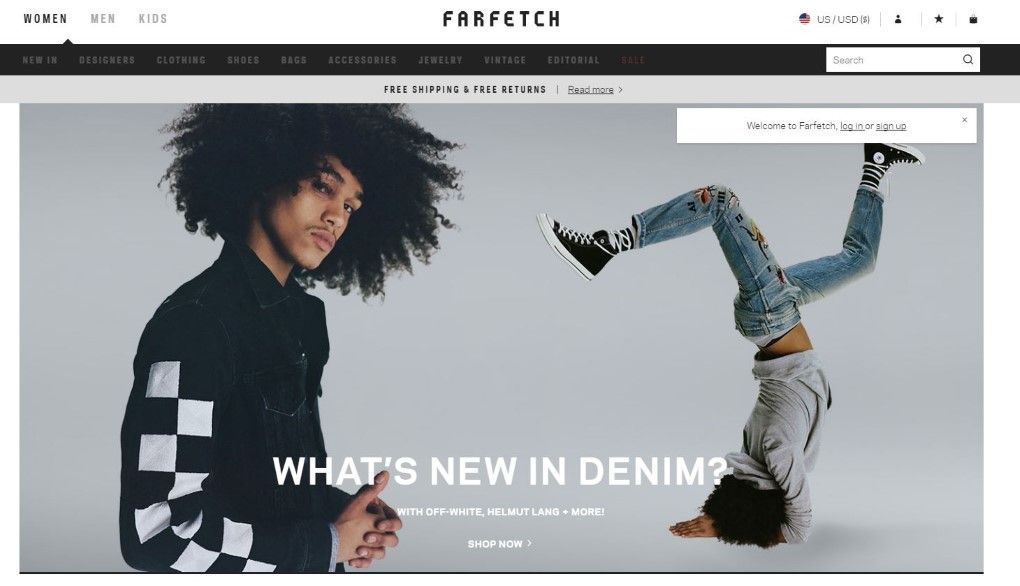The image size is (1020, 586).
Task: Click the Farfetch logo
Action: 501,19
